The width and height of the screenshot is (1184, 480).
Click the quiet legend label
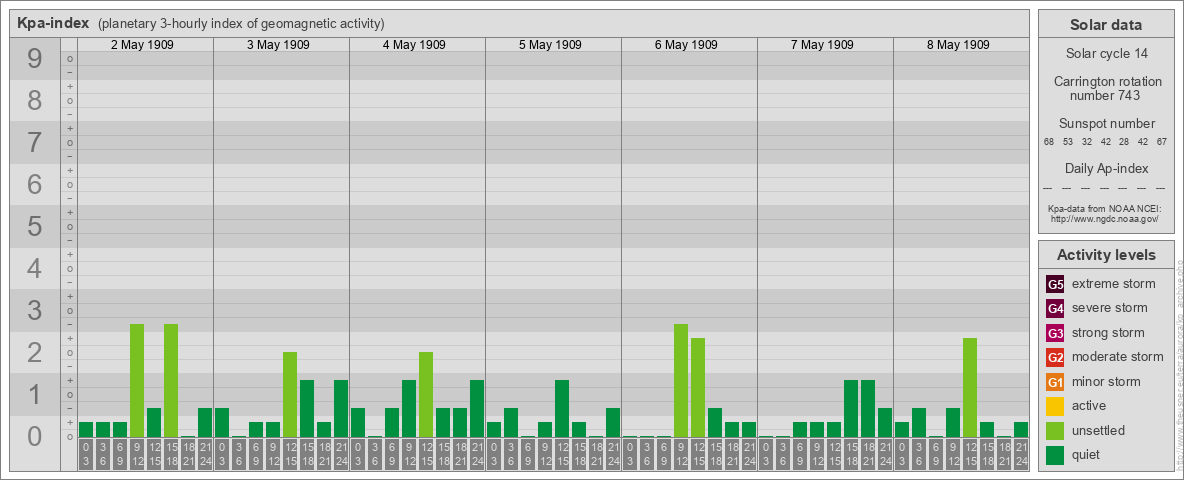(1087, 455)
